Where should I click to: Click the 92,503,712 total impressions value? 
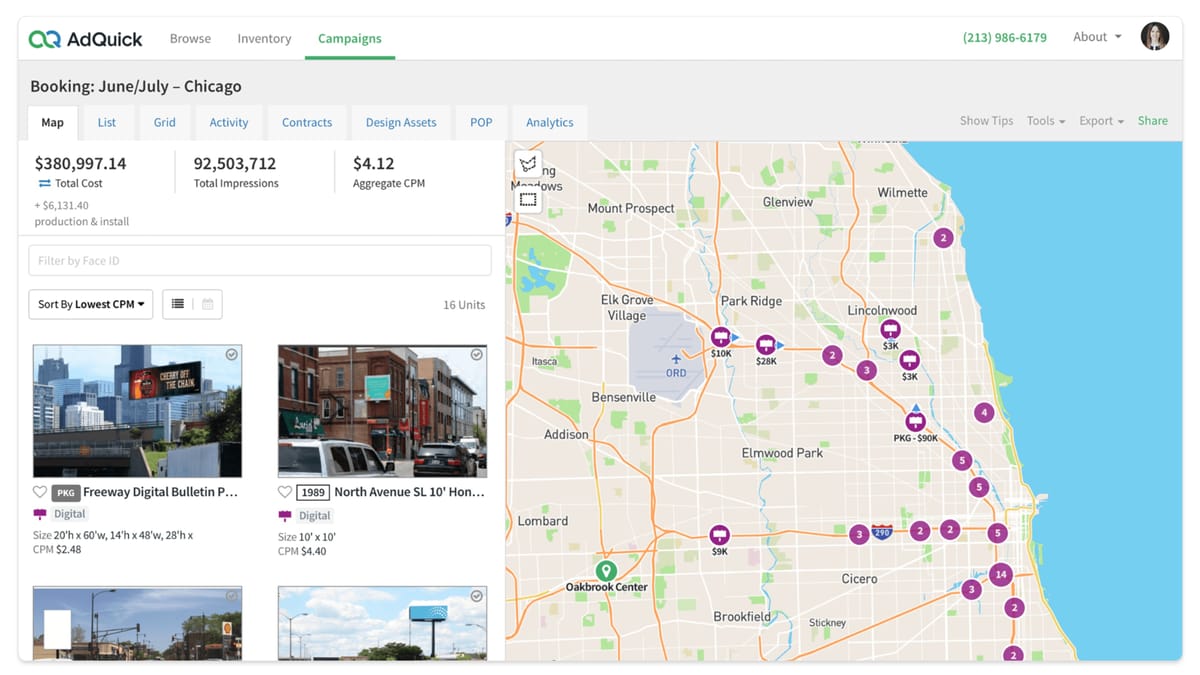(x=235, y=163)
